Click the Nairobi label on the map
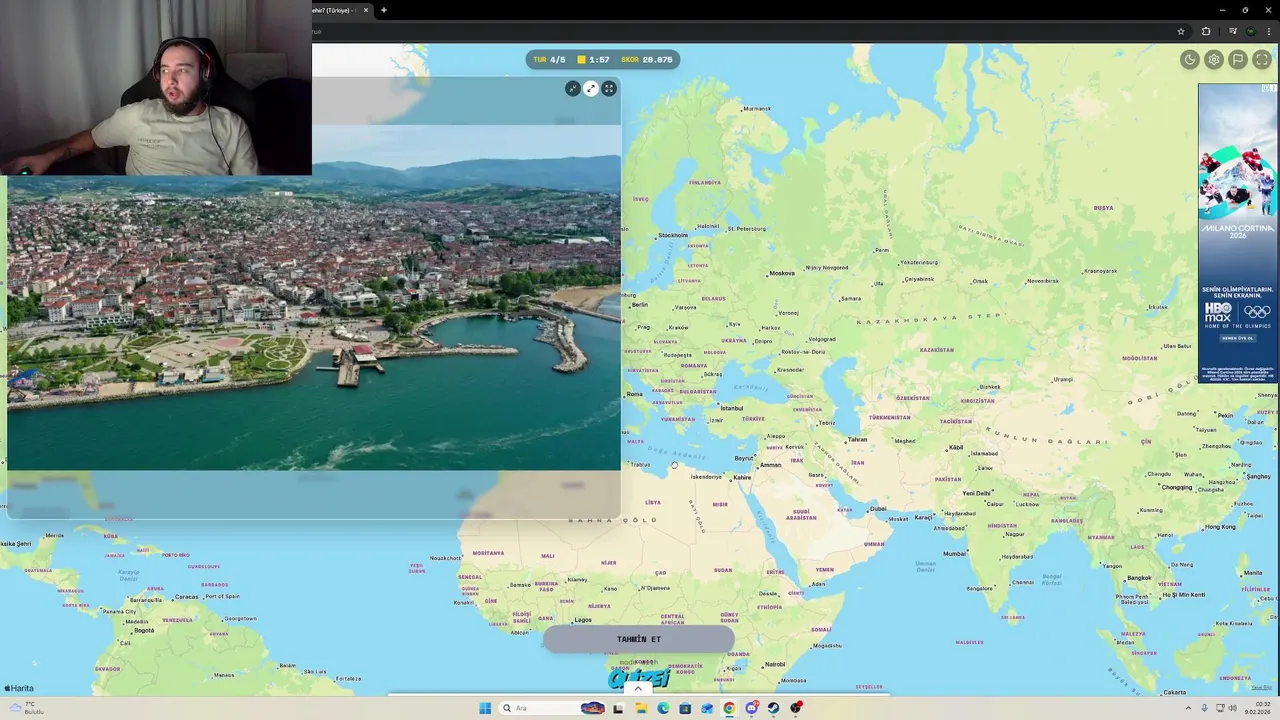The image size is (1280, 720). [775, 664]
